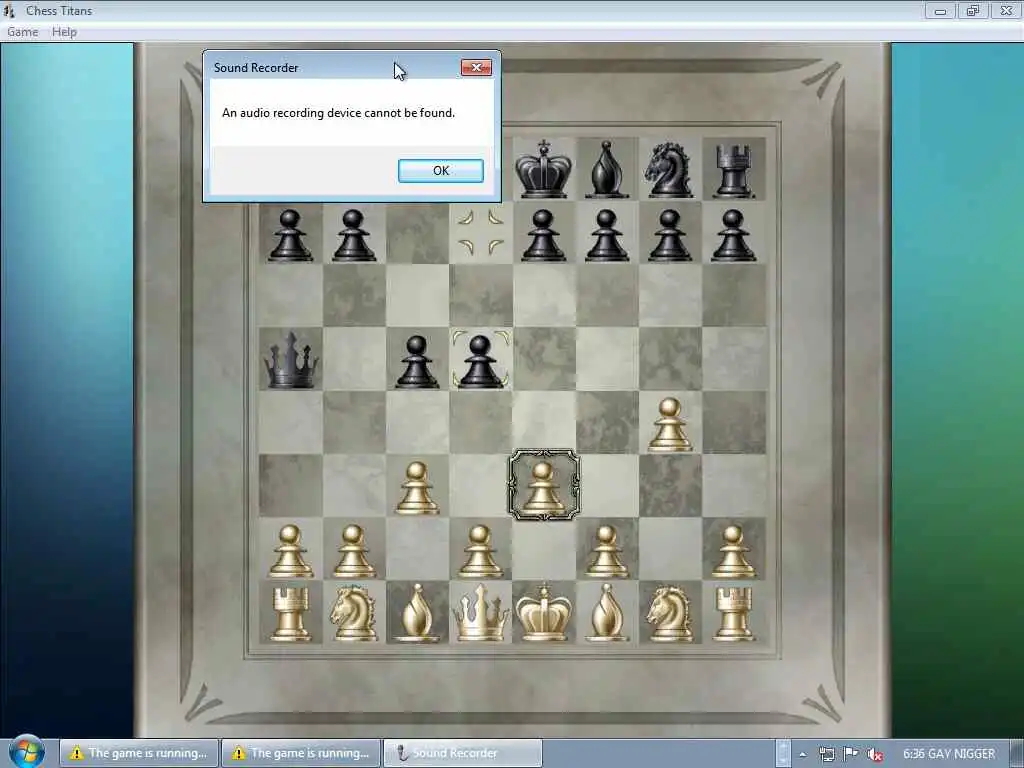Click OK in the Sound Recorder dialog
Image resolution: width=1024 pixels, height=768 pixels.
tap(441, 170)
